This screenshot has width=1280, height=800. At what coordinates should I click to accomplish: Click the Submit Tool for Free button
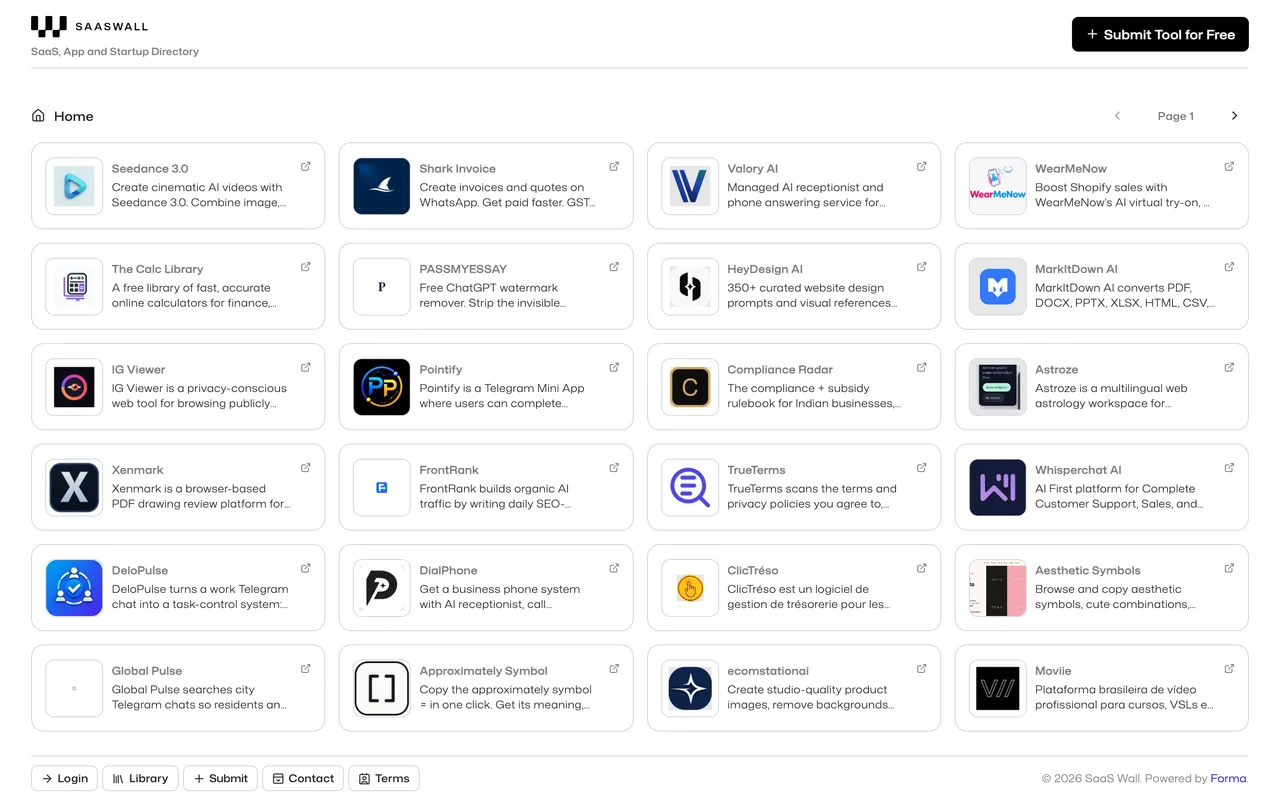(1160, 34)
